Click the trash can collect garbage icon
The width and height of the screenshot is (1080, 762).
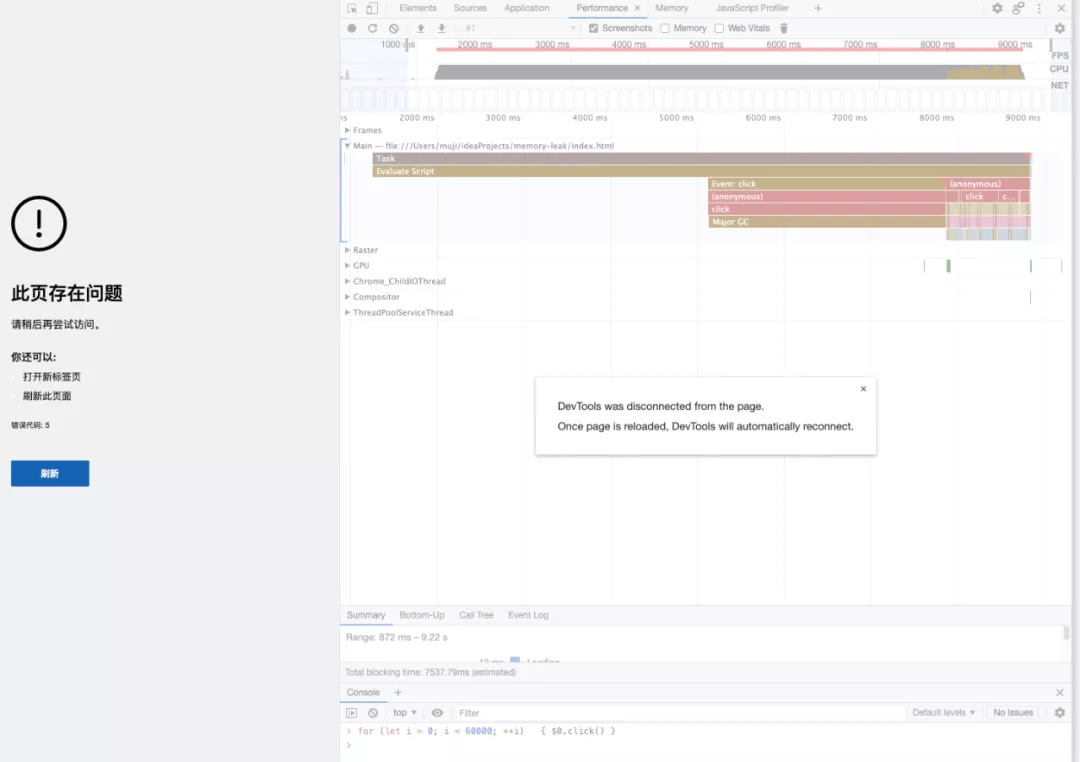(784, 28)
